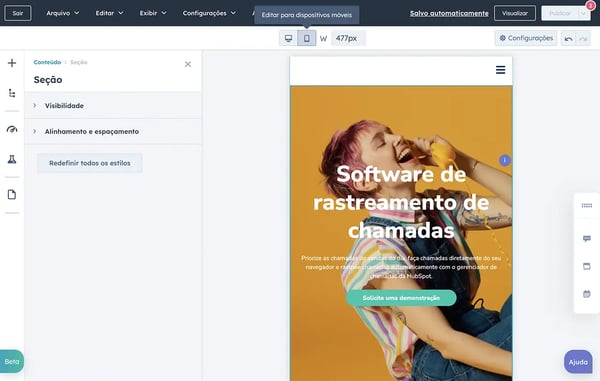Screen dimensions: 600x381
Task: Click the Configurações gear button
Action: click(526, 38)
